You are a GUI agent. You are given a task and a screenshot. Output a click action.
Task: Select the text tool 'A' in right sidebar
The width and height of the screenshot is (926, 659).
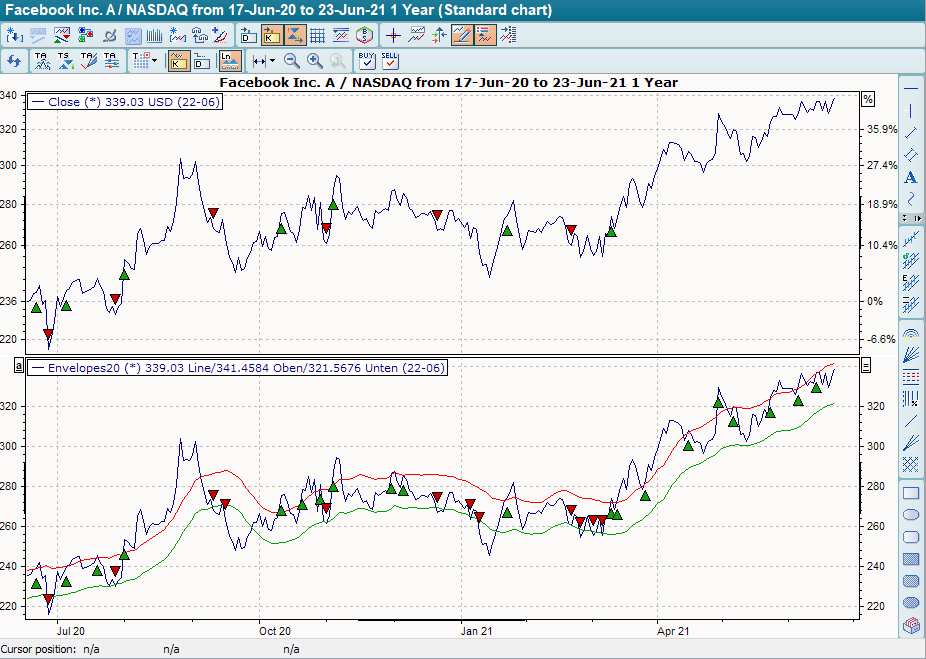coord(910,178)
